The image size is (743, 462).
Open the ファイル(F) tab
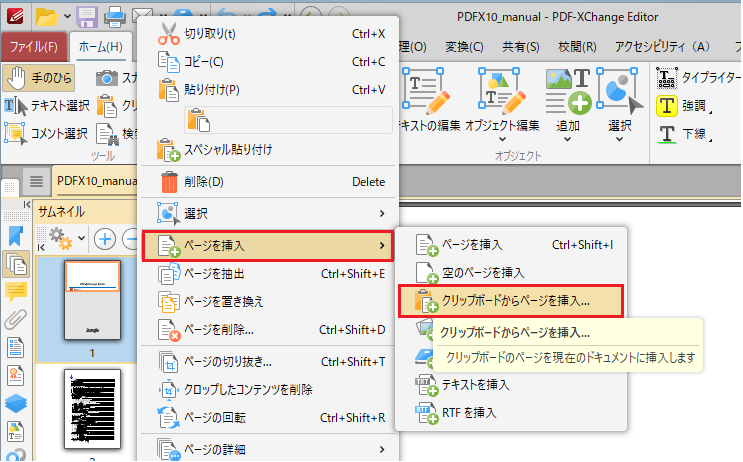pyautogui.click(x=34, y=46)
